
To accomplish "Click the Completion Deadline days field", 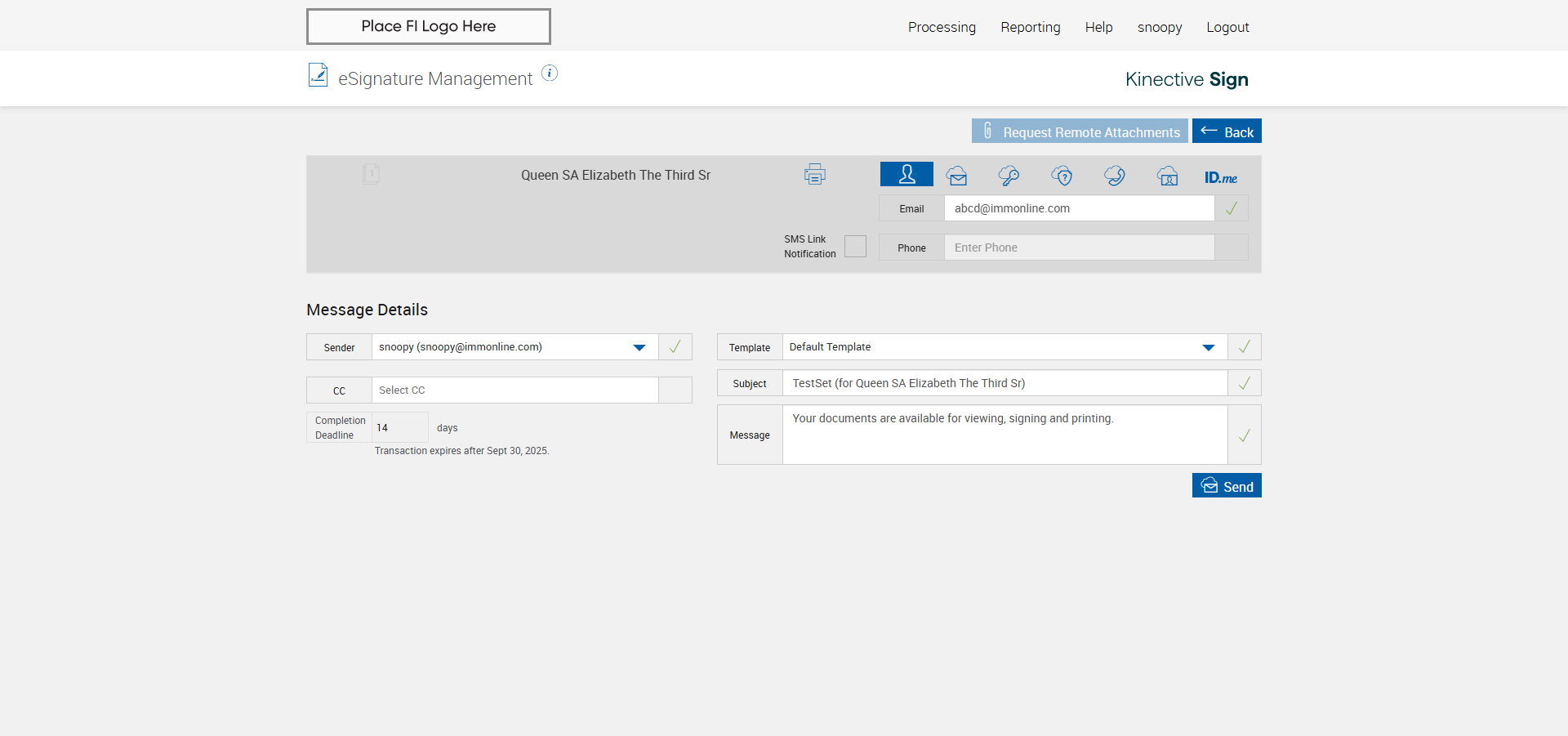I will click(399, 428).
